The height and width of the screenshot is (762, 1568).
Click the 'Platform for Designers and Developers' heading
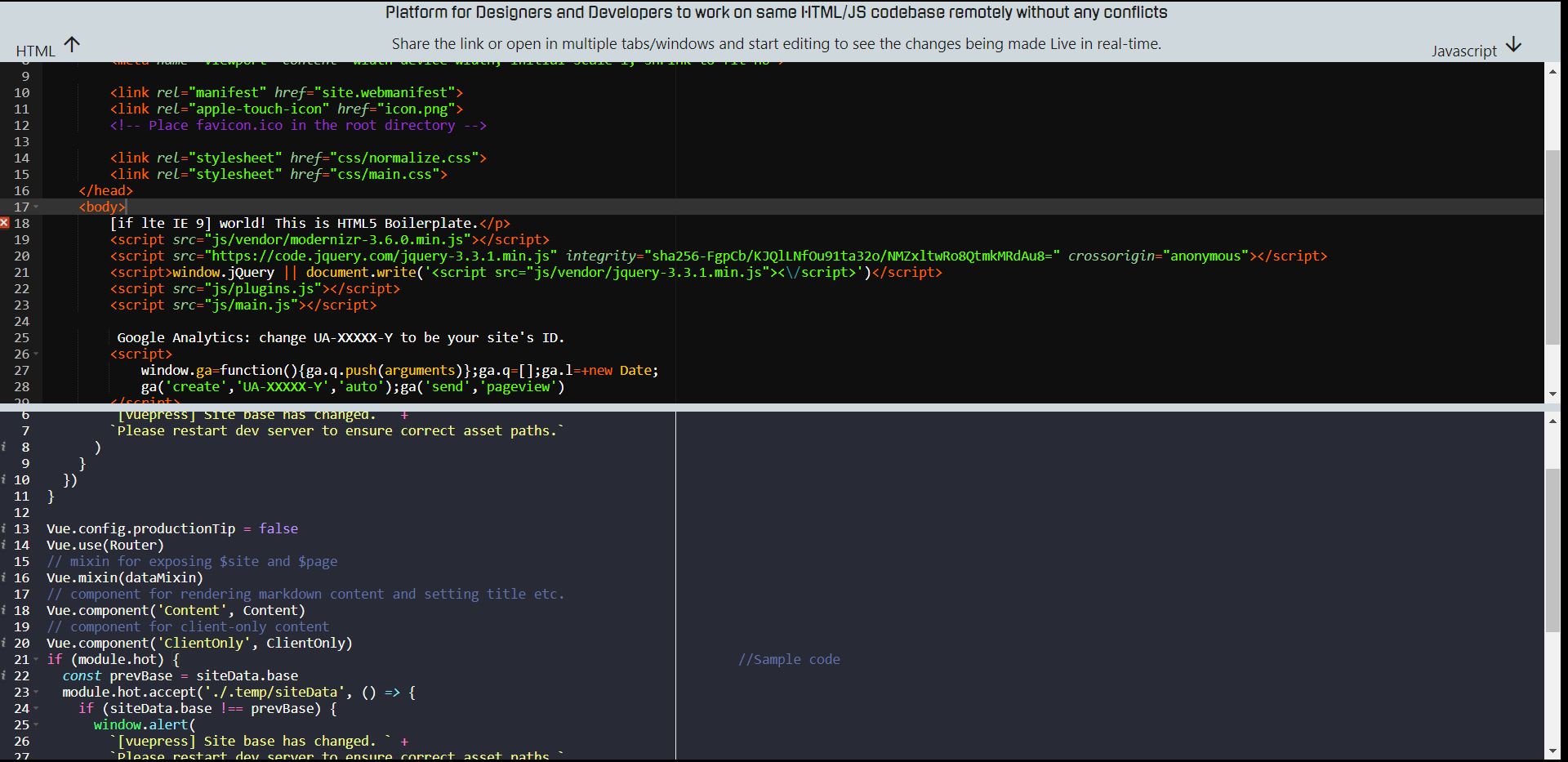tap(776, 12)
